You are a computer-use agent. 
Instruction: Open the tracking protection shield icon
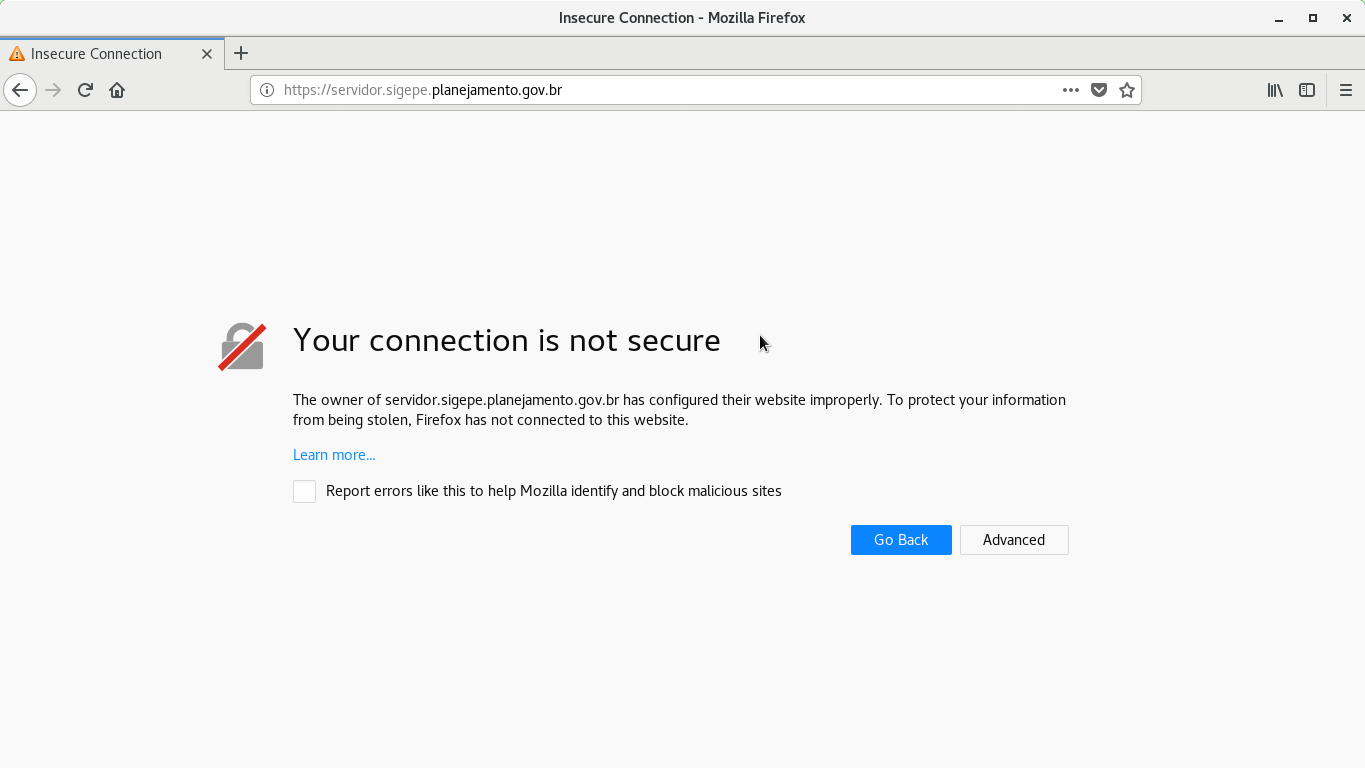coord(1098,89)
